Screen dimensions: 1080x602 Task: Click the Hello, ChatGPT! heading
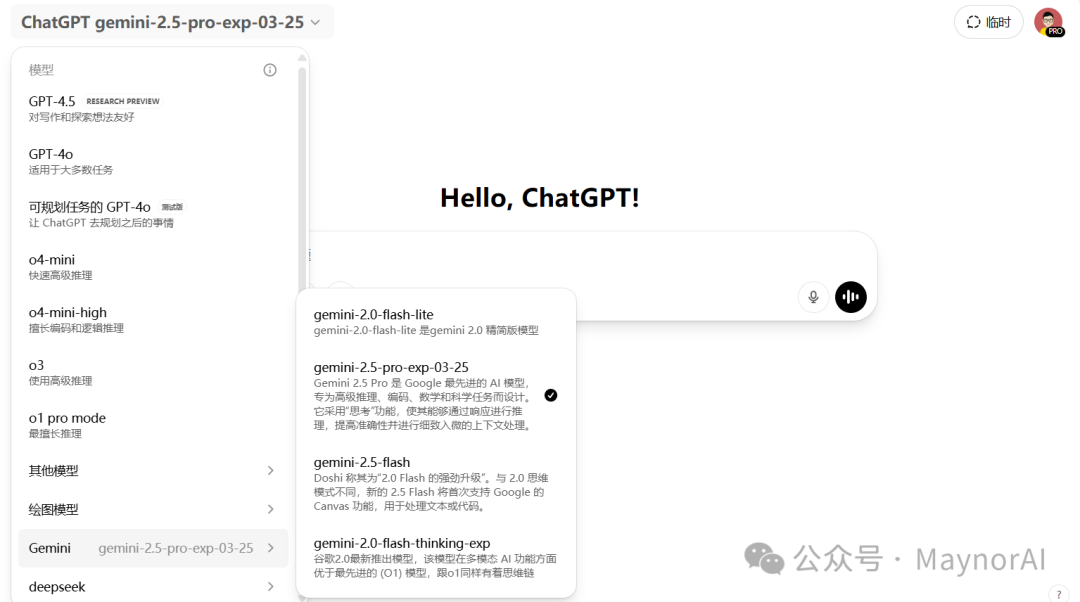(539, 198)
